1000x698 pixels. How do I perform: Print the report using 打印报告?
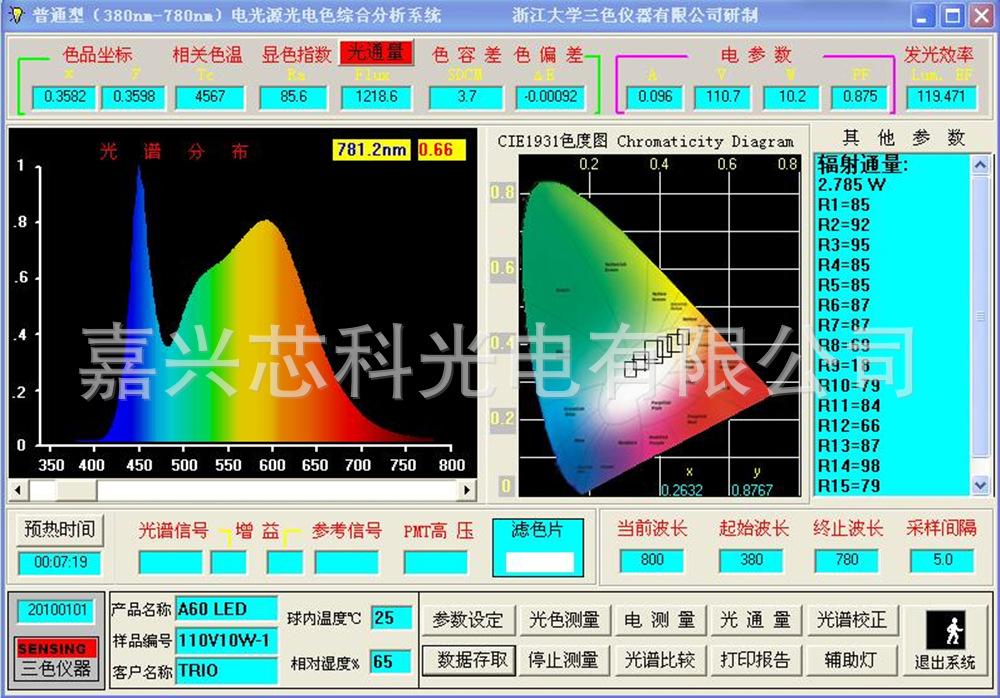(x=755, y=660)
